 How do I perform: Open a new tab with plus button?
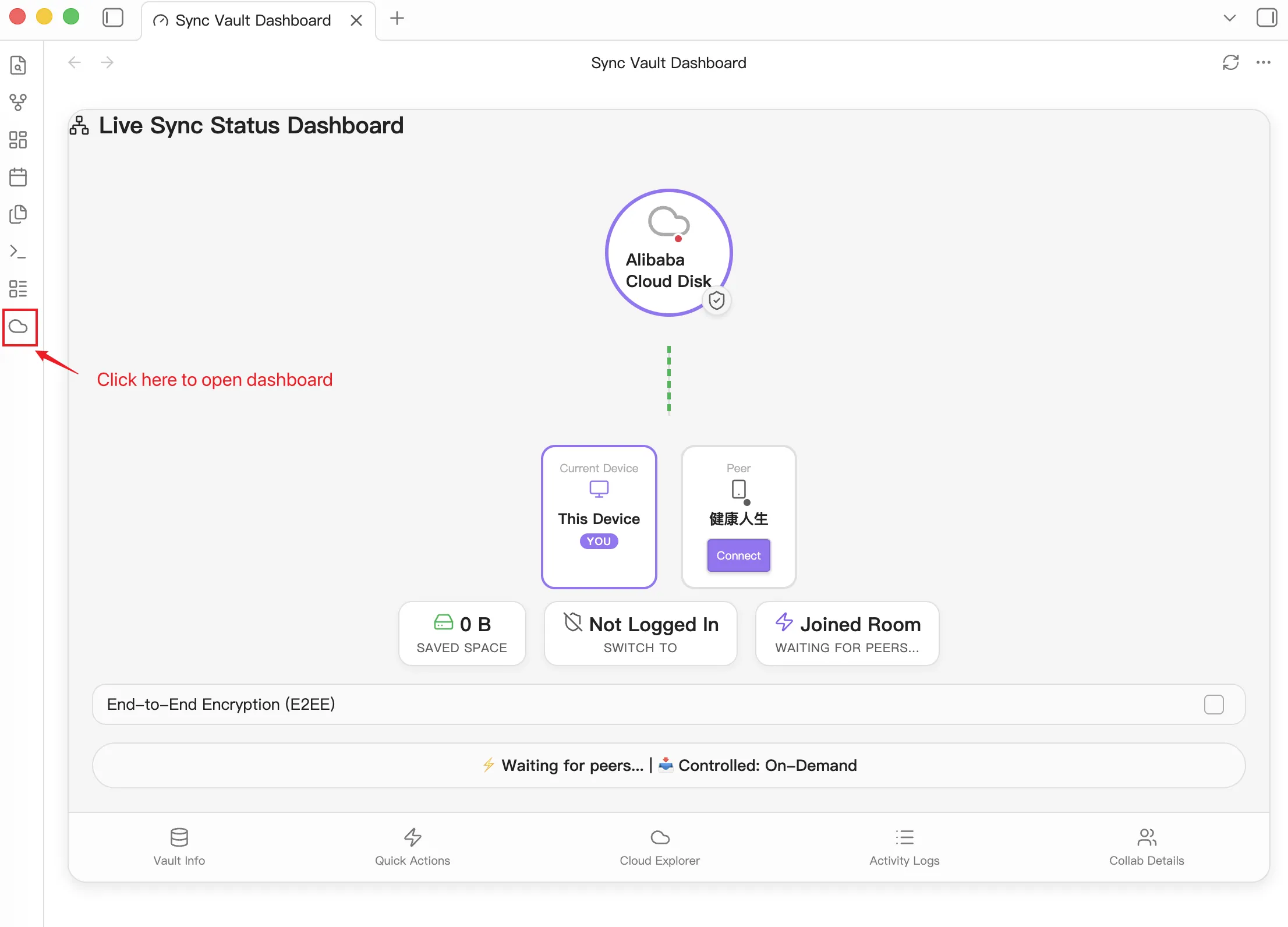click(x=397, y=18)
